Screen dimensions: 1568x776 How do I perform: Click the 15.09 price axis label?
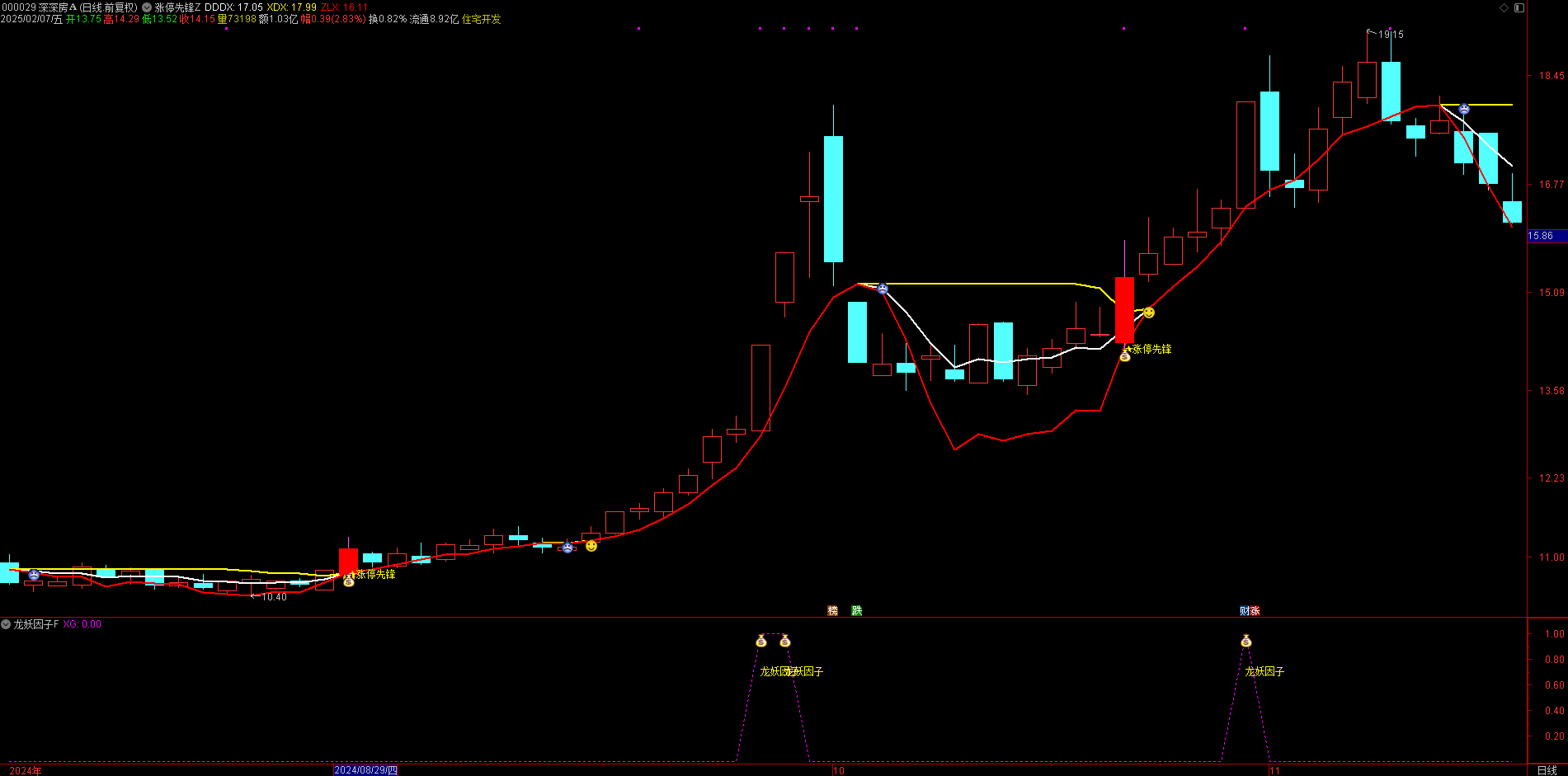1552,293
